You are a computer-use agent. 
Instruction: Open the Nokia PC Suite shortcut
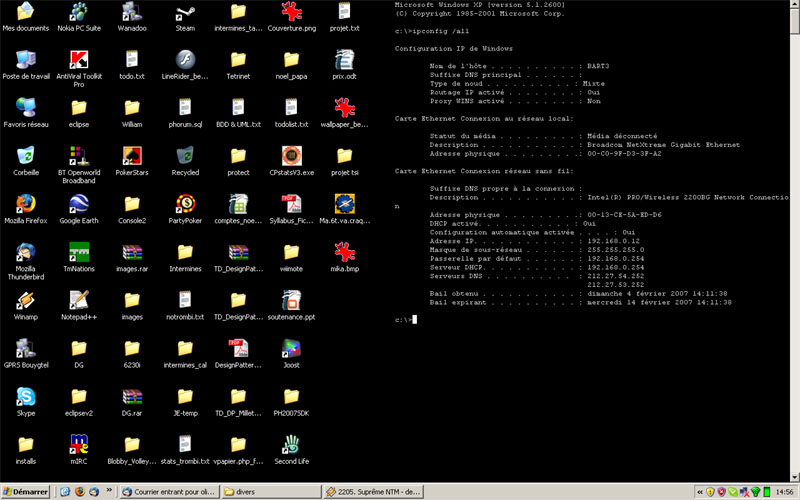[x=78, y=12]
